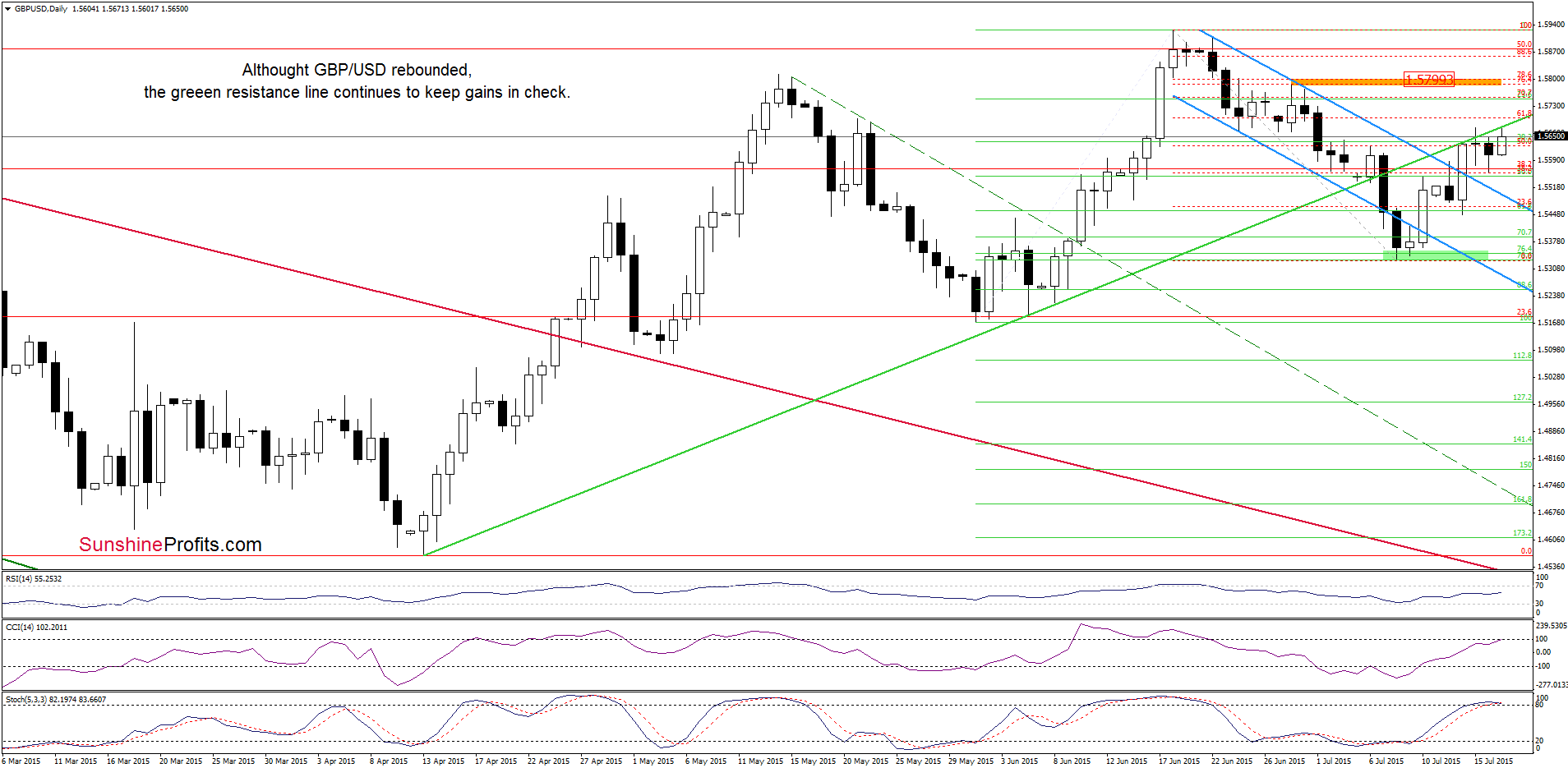
Task: Click the 1.52380 price axis value
Action: point(1551,296)
